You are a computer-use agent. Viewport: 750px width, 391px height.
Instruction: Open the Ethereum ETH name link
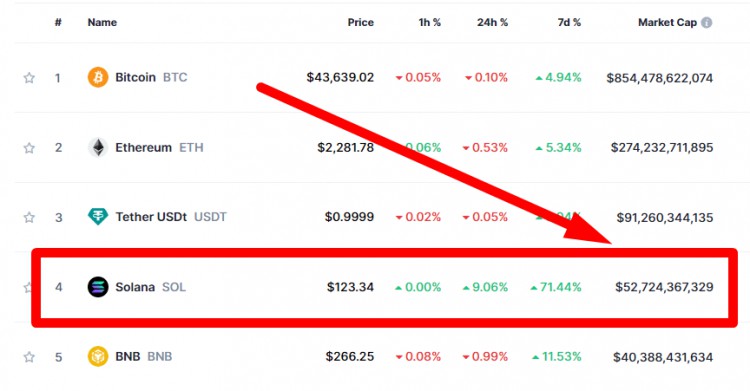point(159,147)
